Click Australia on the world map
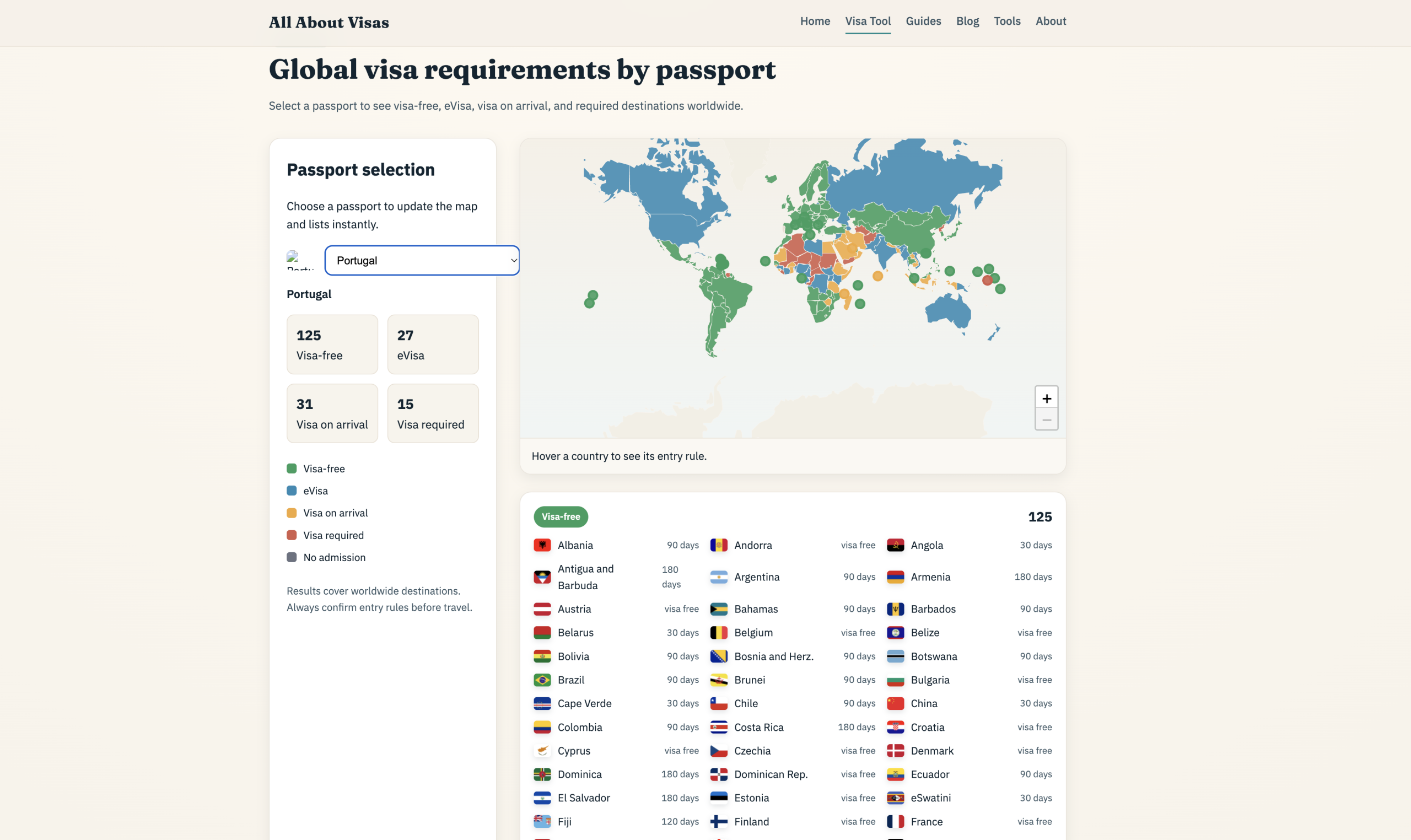Screen dimensions: 1411x840 tap(947, 310)
